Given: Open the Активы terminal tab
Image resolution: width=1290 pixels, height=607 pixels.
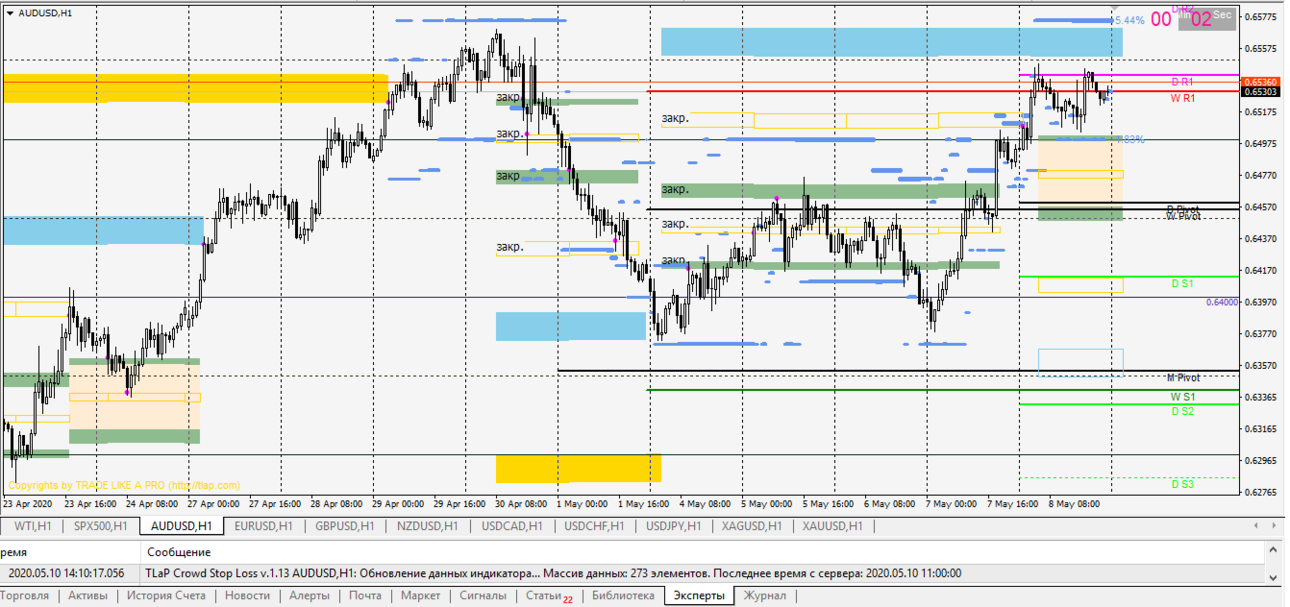Looking at the screenshot, I should [x=88, y=596].
